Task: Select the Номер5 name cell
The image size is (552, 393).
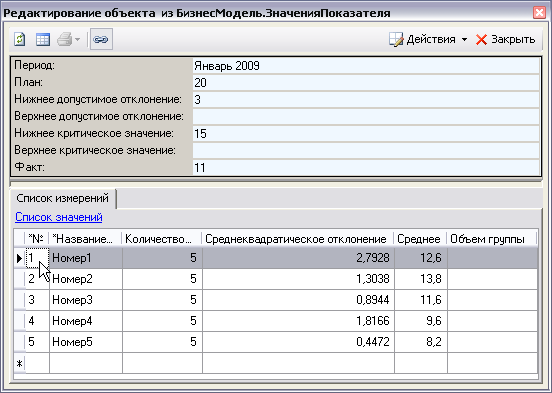Action: pos(86,342)
